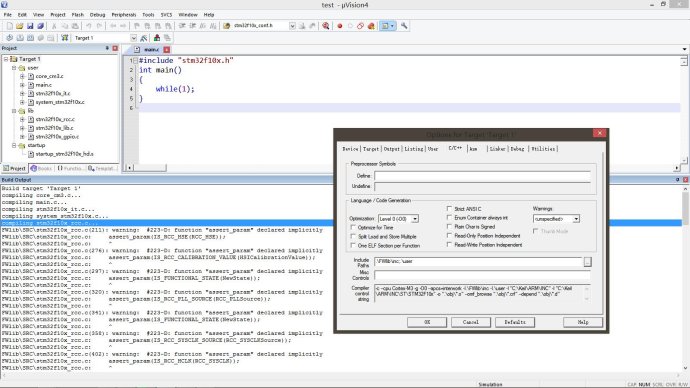
Task: Click Help in the options dialog
Action: coord(583,322)
